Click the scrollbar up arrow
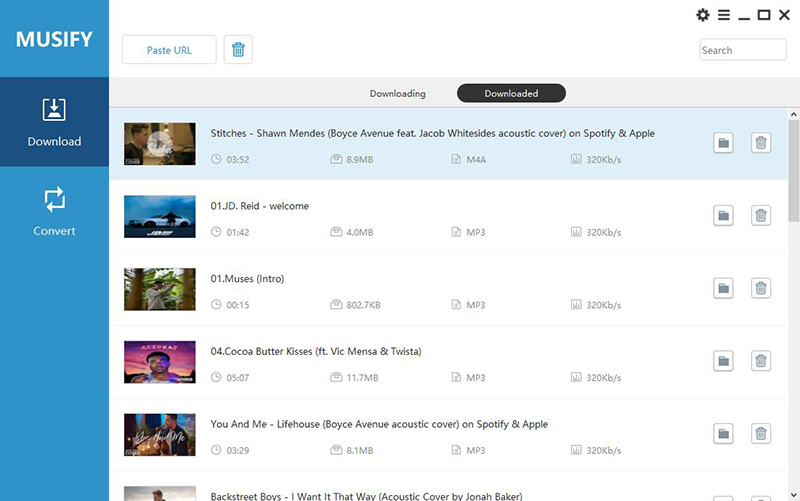Image resolution: width=800 pixels, height=501 pixels. [x=793, y=114]
